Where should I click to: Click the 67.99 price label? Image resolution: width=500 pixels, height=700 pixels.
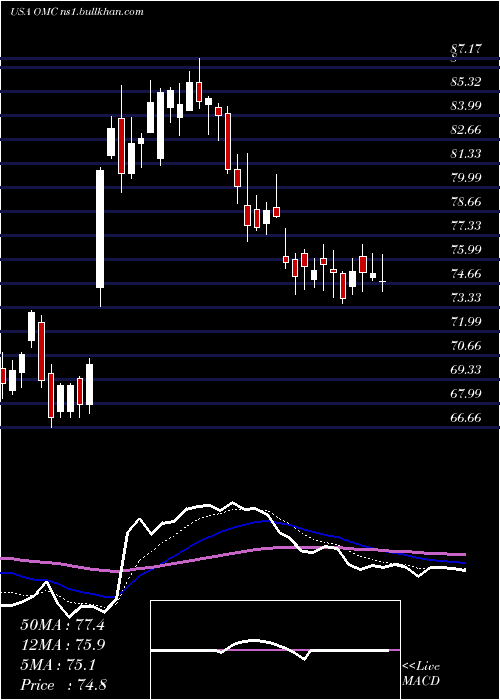[466, 393]
